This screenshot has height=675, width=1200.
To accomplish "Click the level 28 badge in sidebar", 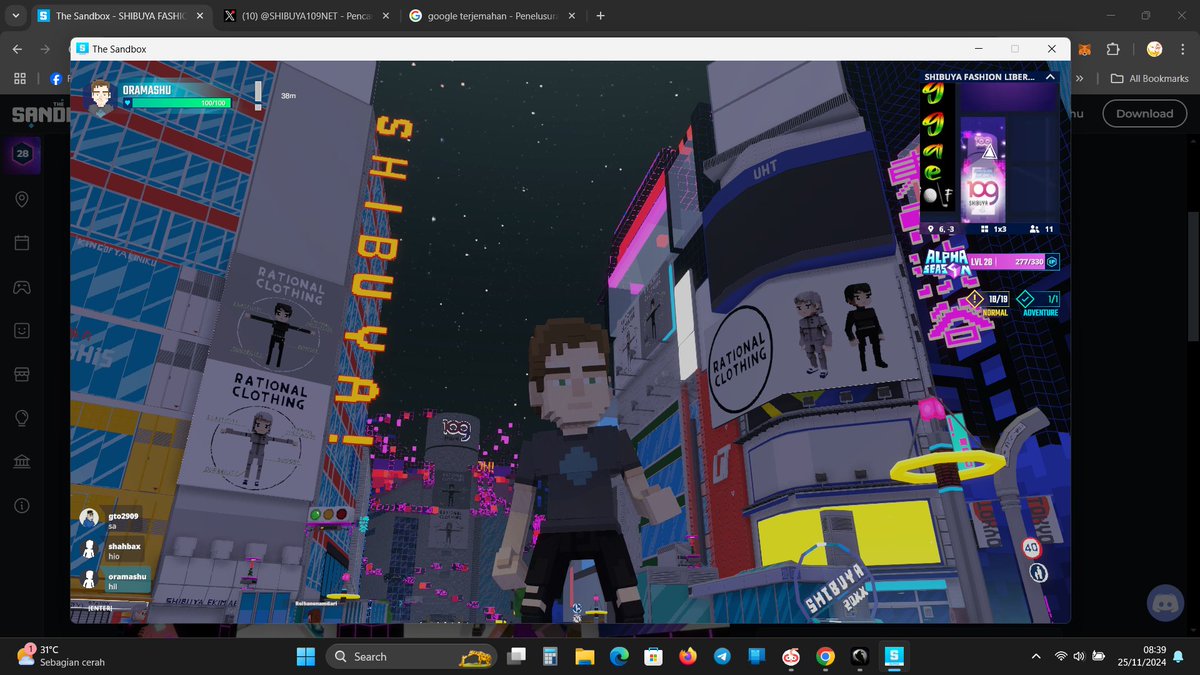I will click(22, 154).
